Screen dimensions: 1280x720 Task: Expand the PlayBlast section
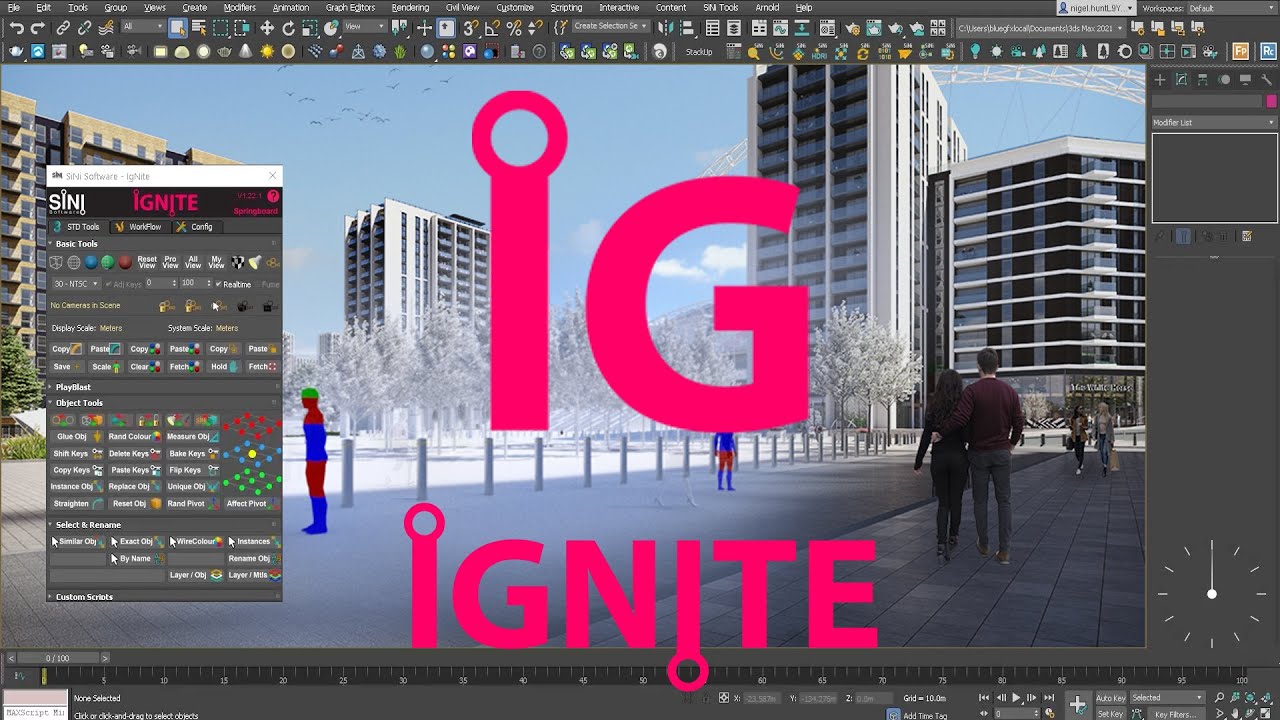(x=52, y=387)
